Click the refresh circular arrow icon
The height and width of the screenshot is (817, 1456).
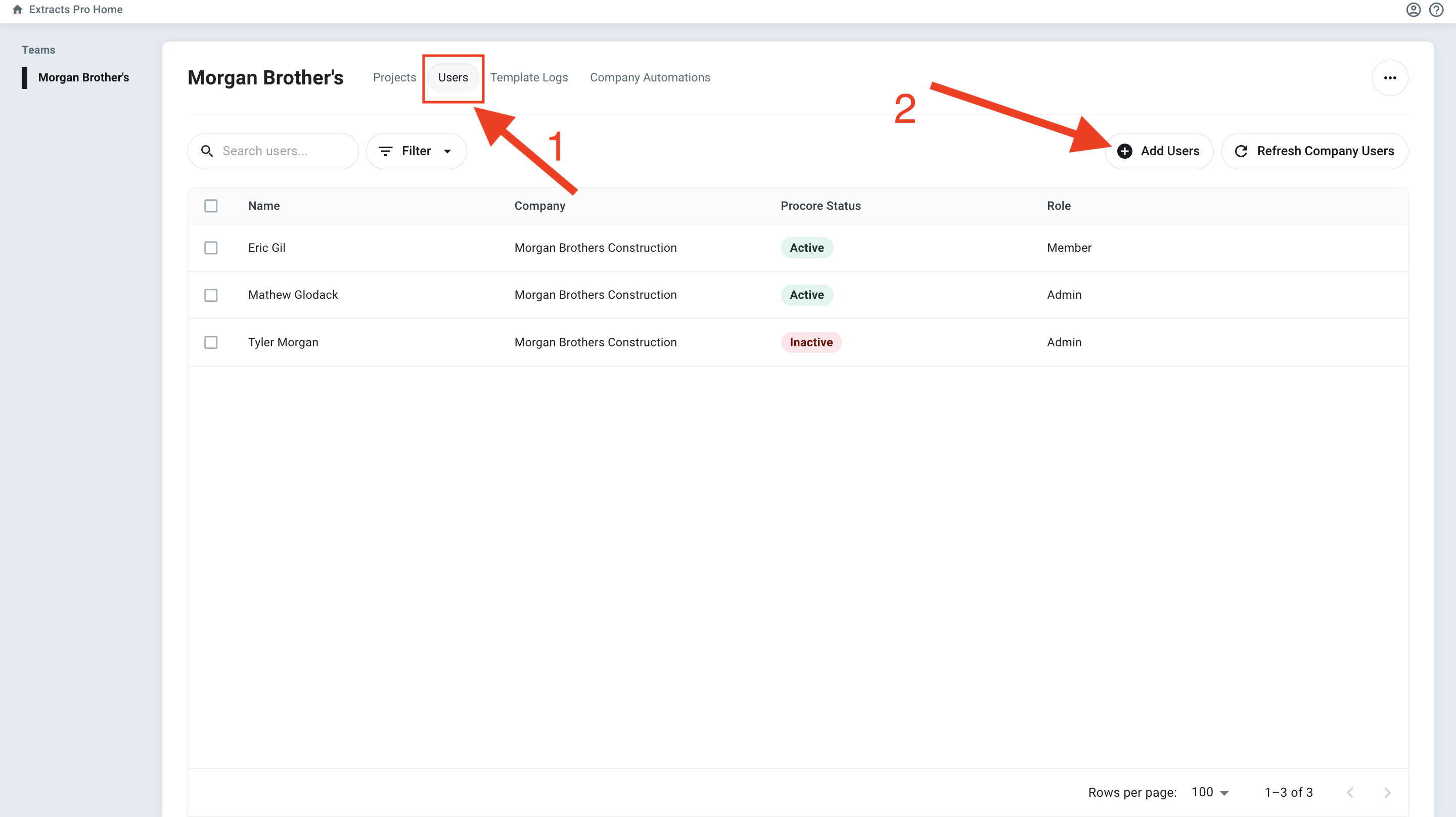coord(1242,151)
